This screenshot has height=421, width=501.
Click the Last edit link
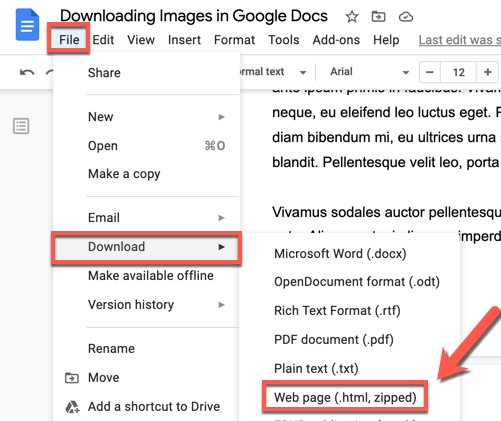(460, 40)
